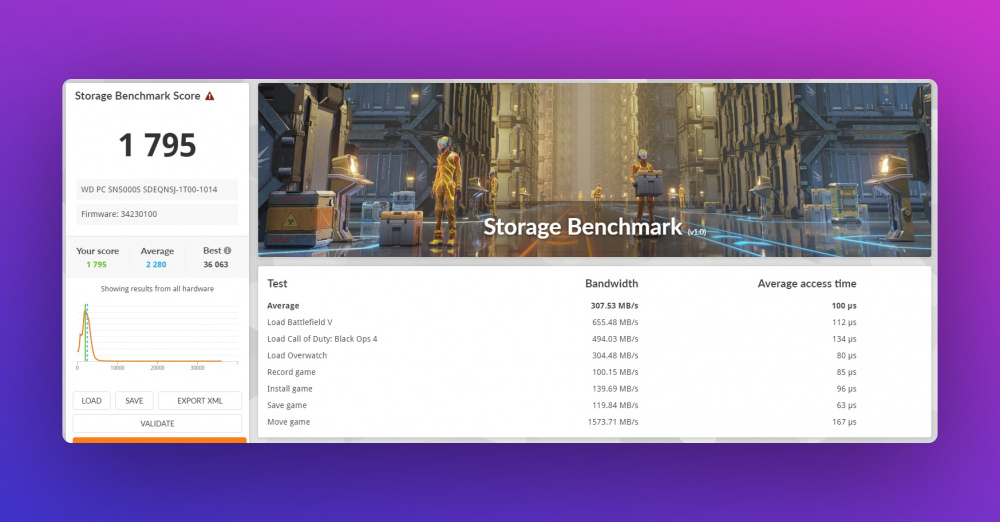The height and width of the screenshot is (522, 1000).
Task: Click the 100.15 MB/s bandwidth value
Action: 615,372
